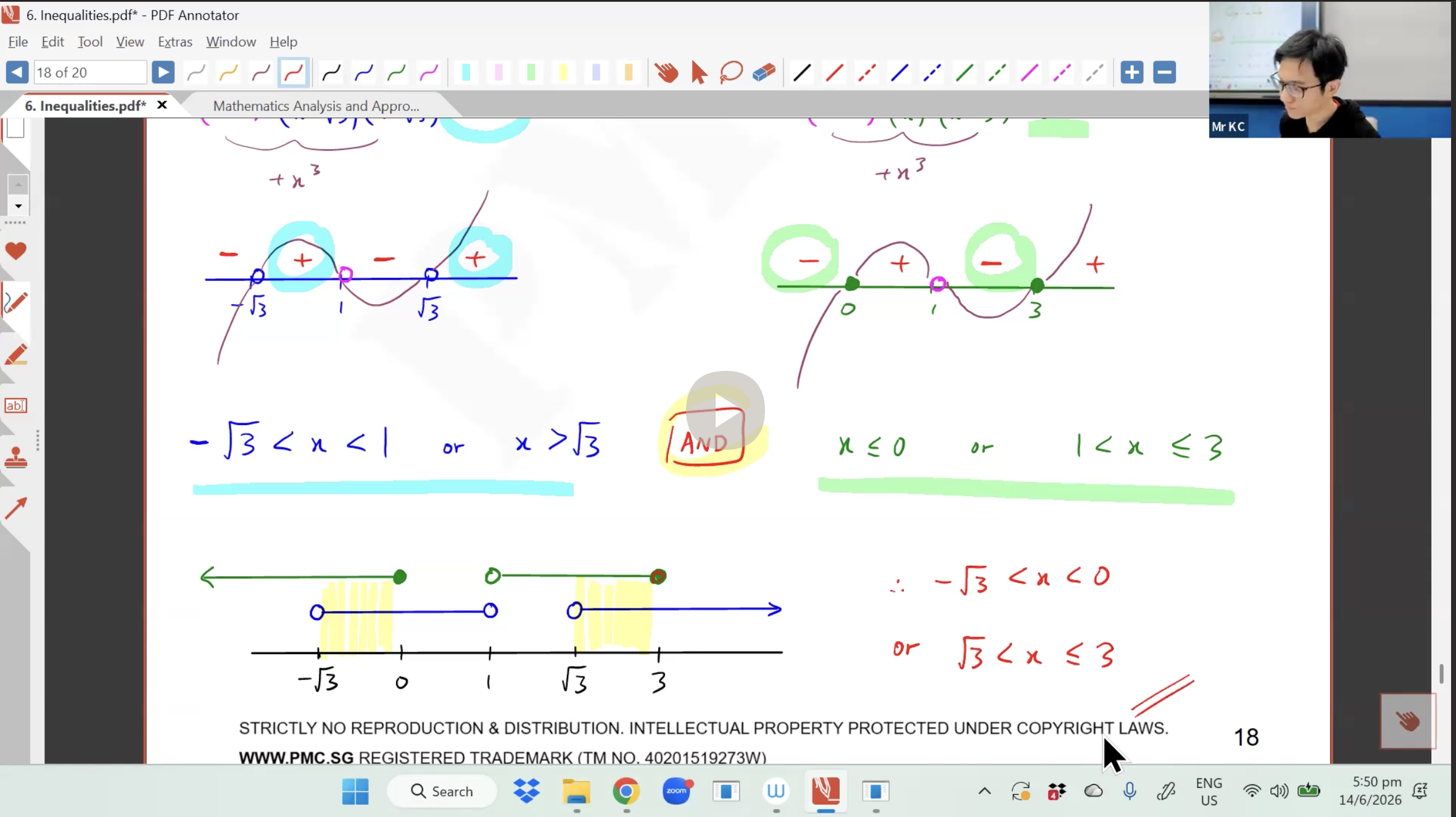
Task: Choose the orange highlighter swatch
Action: click(x=629, y=73)
